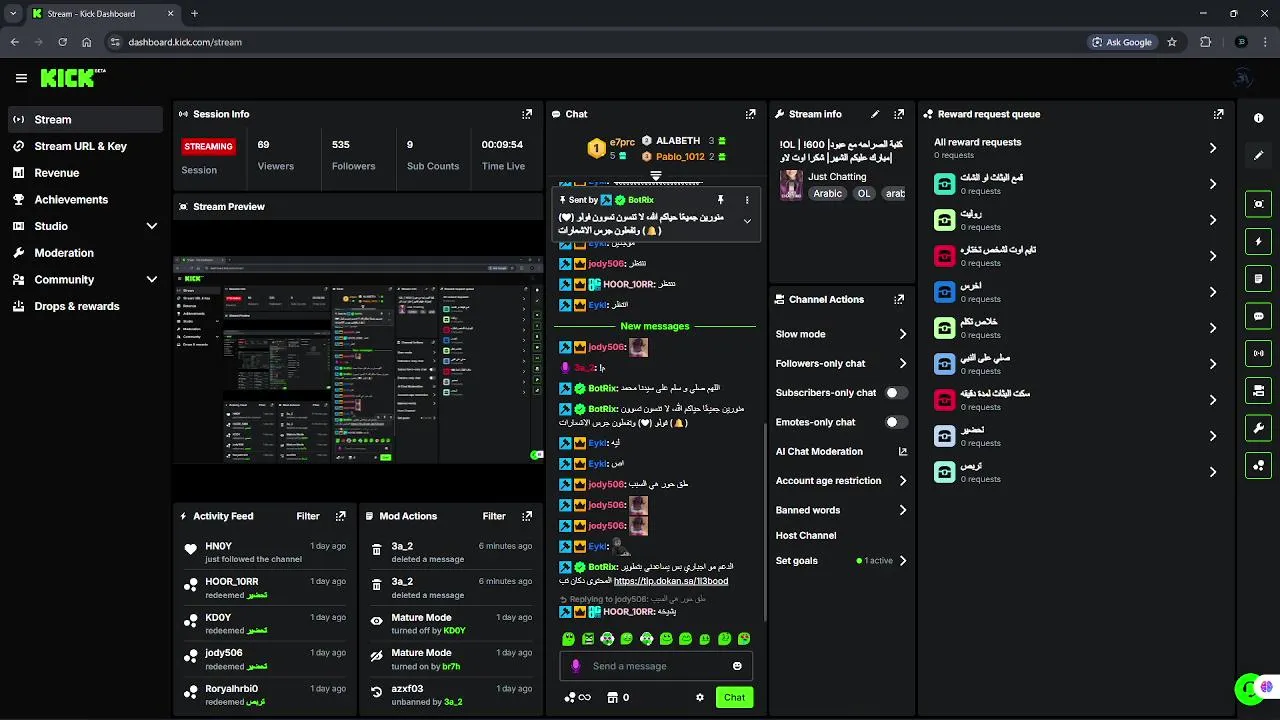
Task: Collapse the pinned message with the chevron
Action: pos(746,221)
